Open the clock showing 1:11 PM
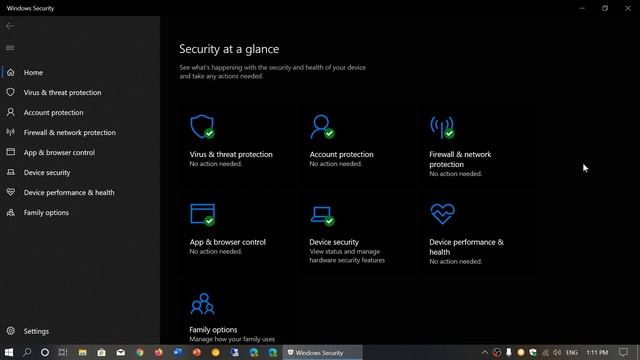The image size is (640, 360). click(597, 352)
